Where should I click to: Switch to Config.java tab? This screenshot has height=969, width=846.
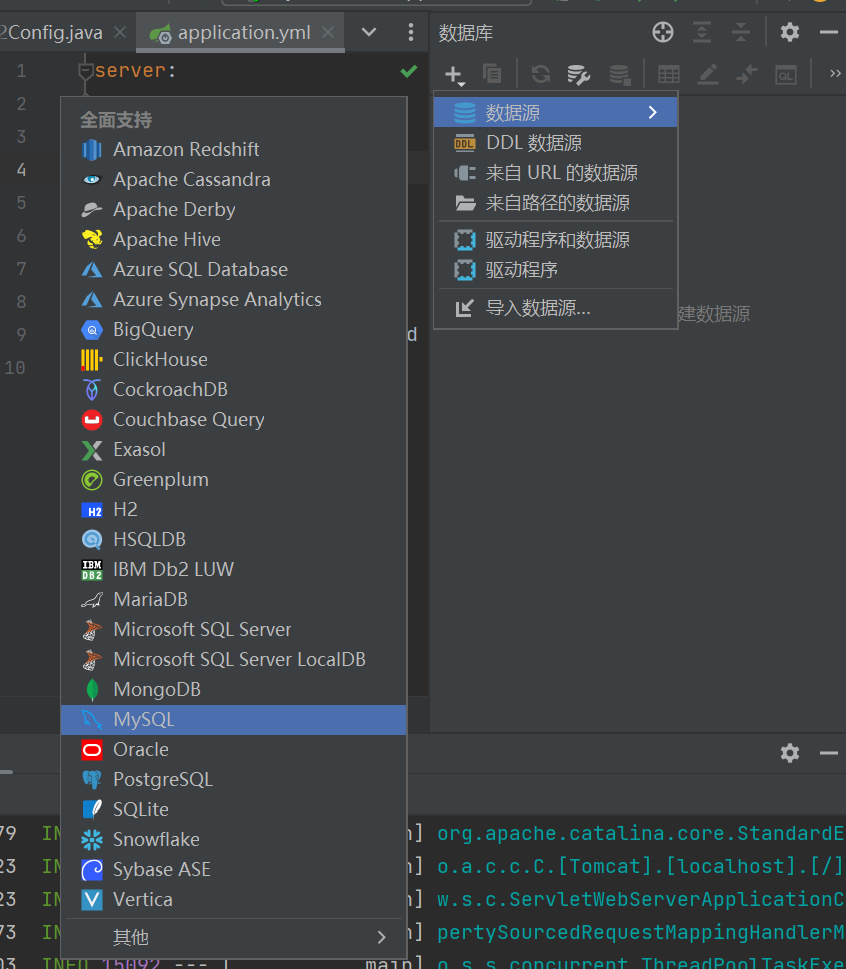(52, 33)
